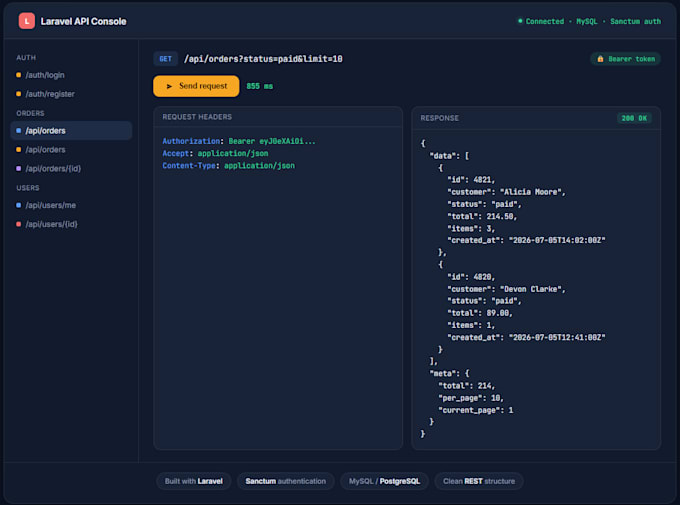The height and width of the screenshot is (505, 680).
Task: Click the USERS section heading
Action: (28, 188)
